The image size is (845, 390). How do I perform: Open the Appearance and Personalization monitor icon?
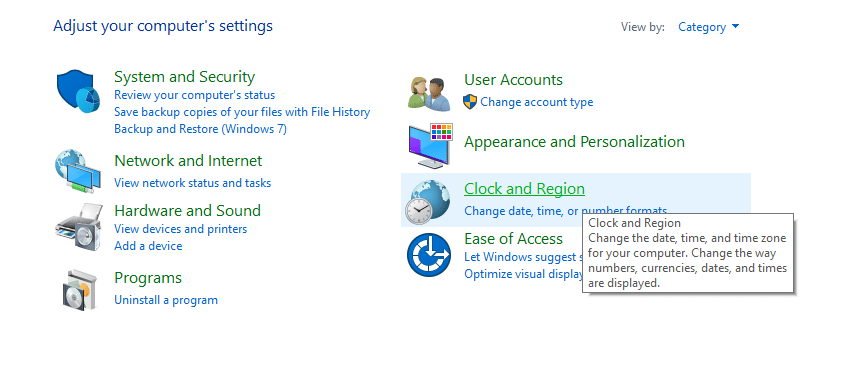[430, 145]
